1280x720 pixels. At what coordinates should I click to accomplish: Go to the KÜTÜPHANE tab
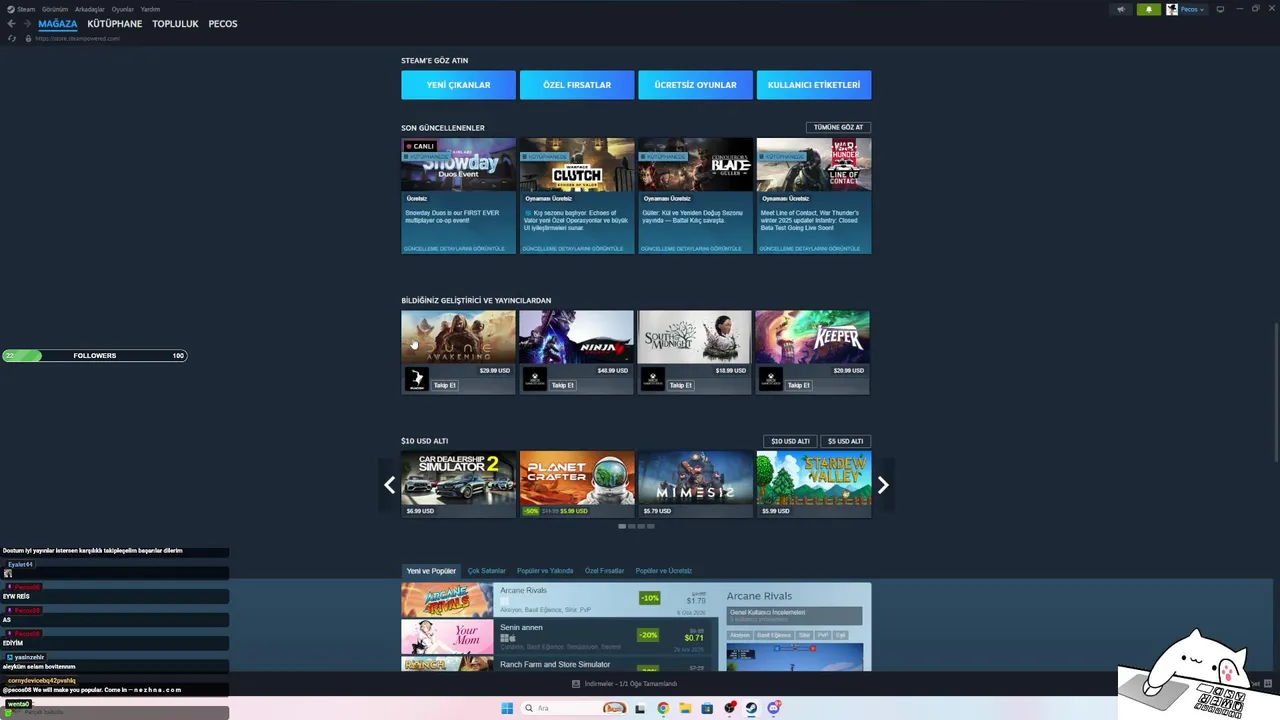[115, 24]
